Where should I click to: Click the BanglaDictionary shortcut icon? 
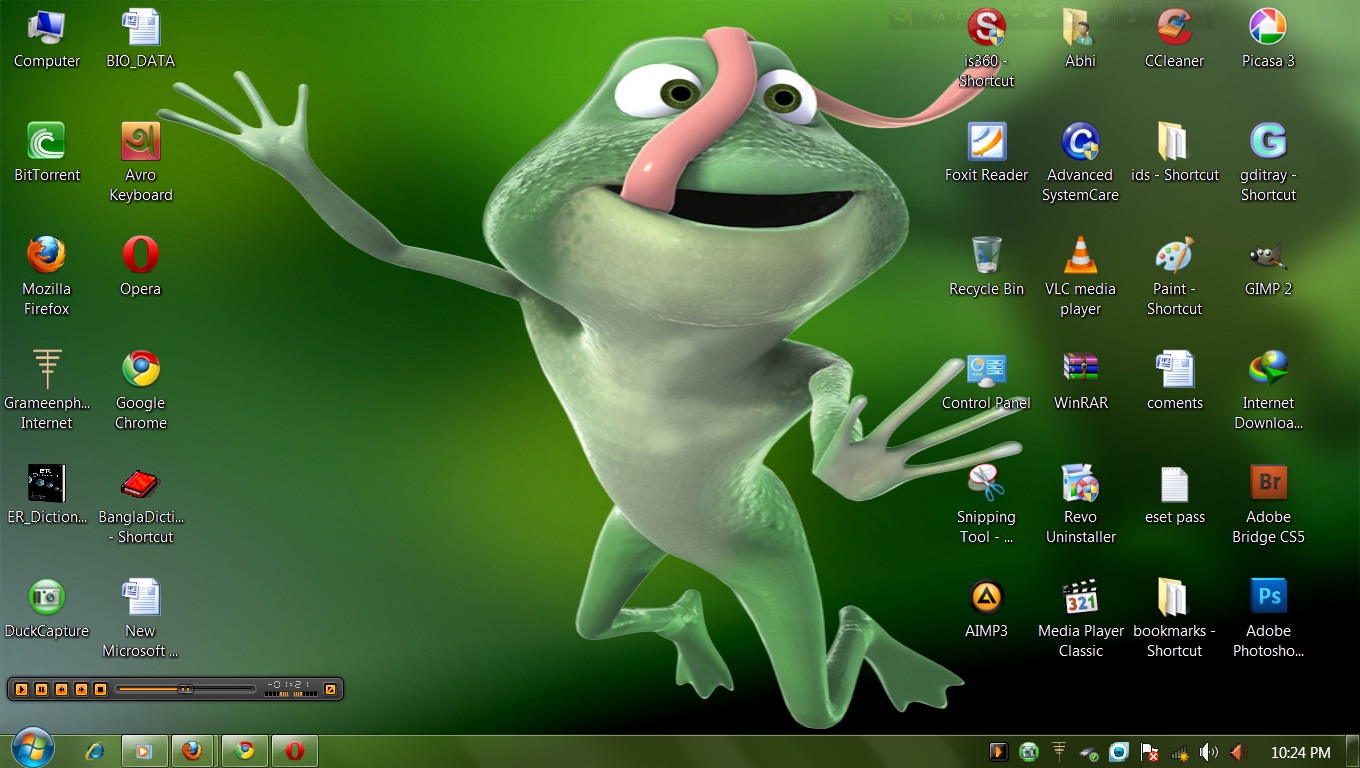[x=140, y=505]
